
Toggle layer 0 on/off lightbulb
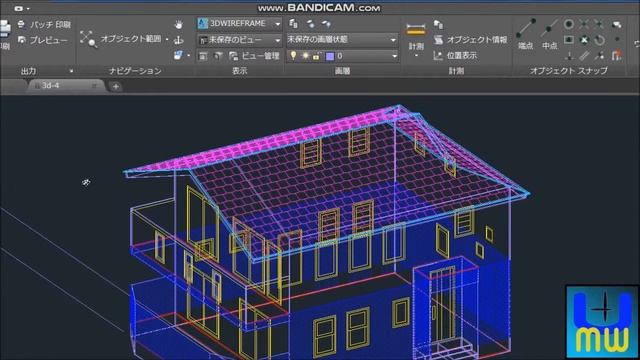coord(293,56)
